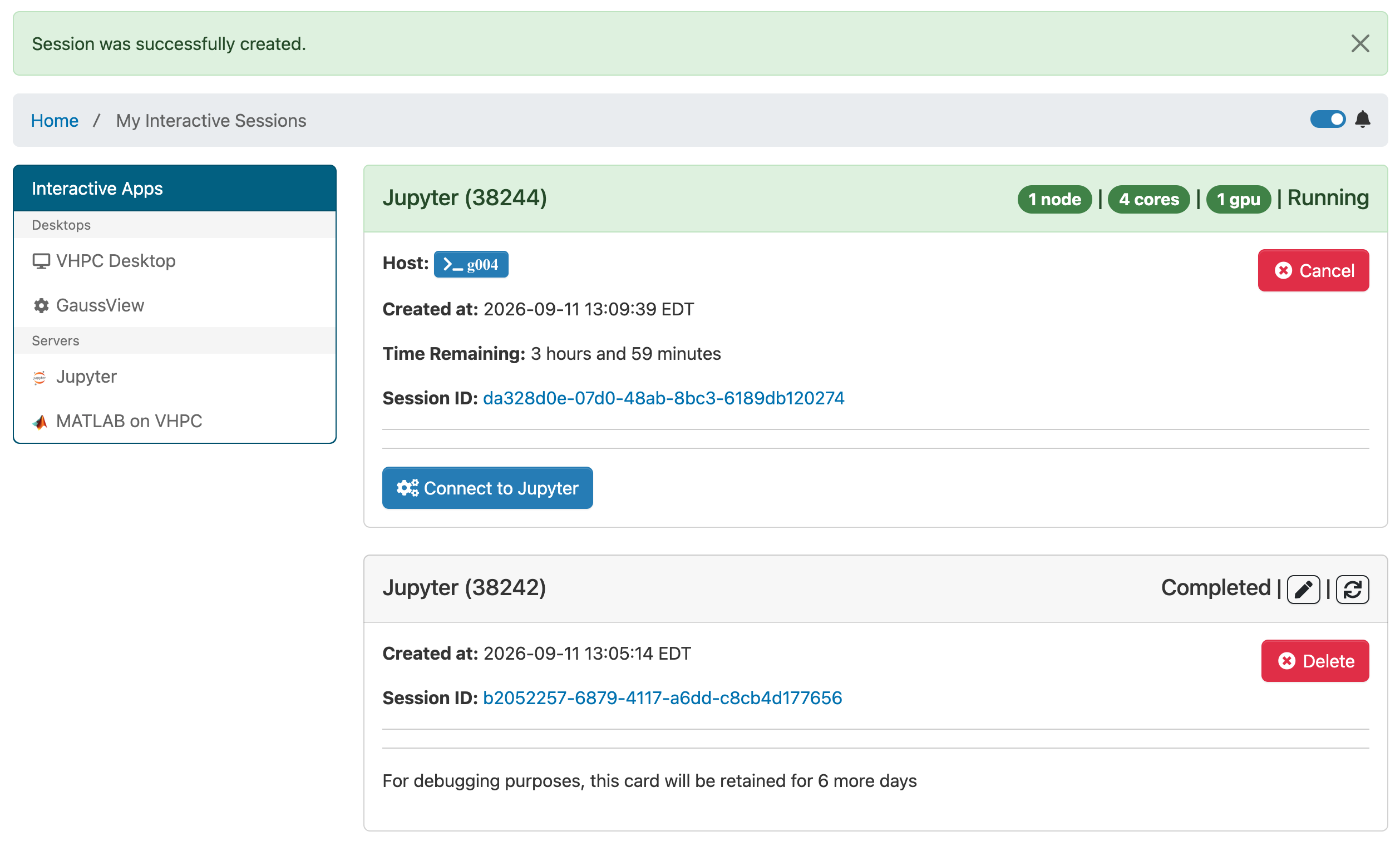The image size is (1400, 861).
Task: Click the Servers section label
Action: pyautogui.click(x=56, y=340)
